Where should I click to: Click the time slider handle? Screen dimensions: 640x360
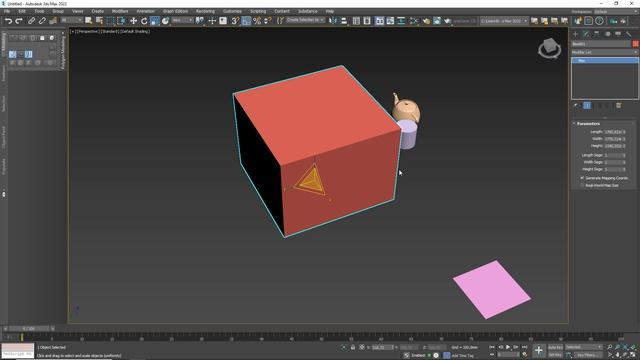point(29,328)
